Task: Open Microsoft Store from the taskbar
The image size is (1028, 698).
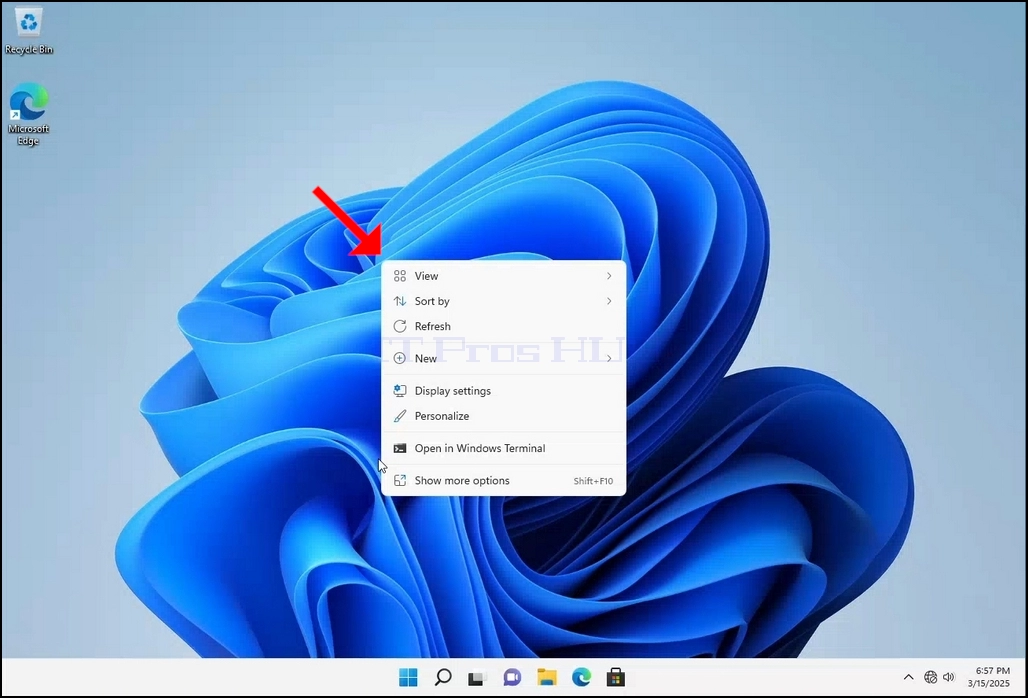Action: coord(615,677)
